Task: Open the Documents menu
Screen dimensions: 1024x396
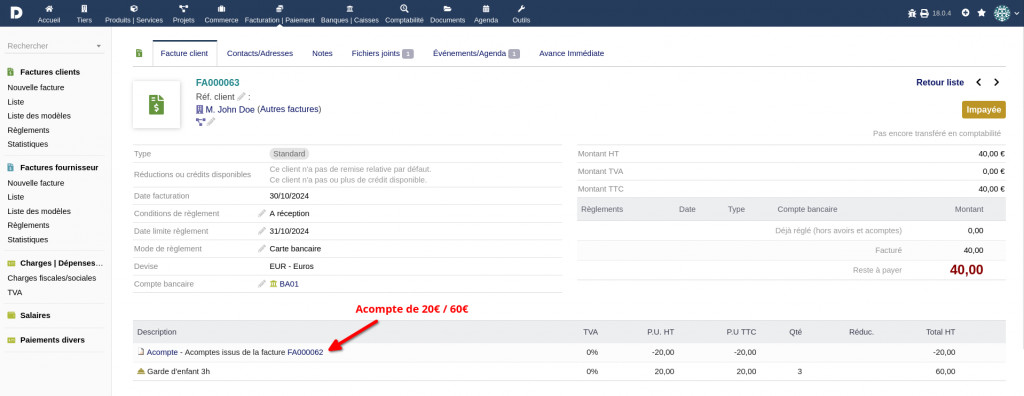Action: pos(447,14)
